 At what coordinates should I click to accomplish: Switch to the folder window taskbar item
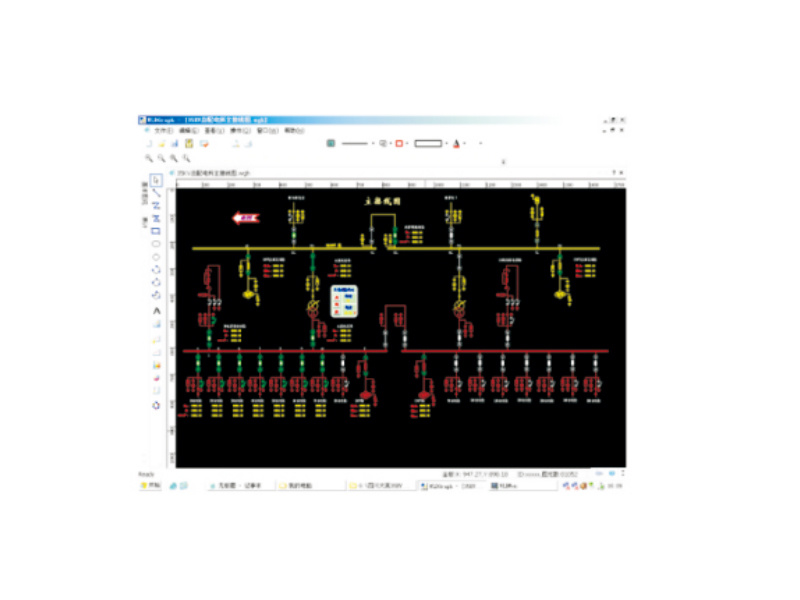coord(381,486)
